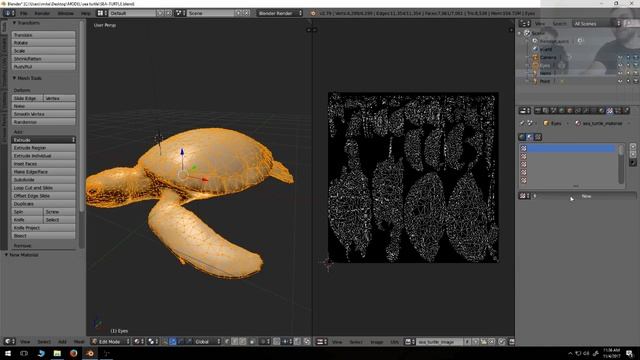Click the Subdivide button
Viewport: 640px width, 360px height.
(44, 180)
